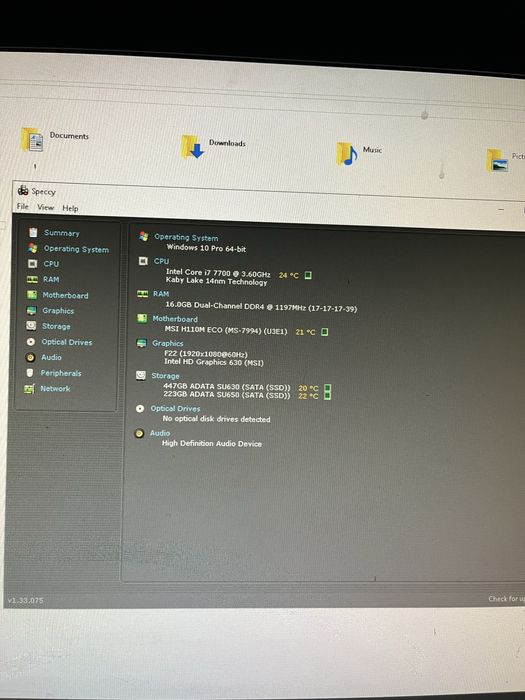This screenshot has height=700, width=525.
Task: Click the summary Optical Drives icon
Action: coord(140,408)
